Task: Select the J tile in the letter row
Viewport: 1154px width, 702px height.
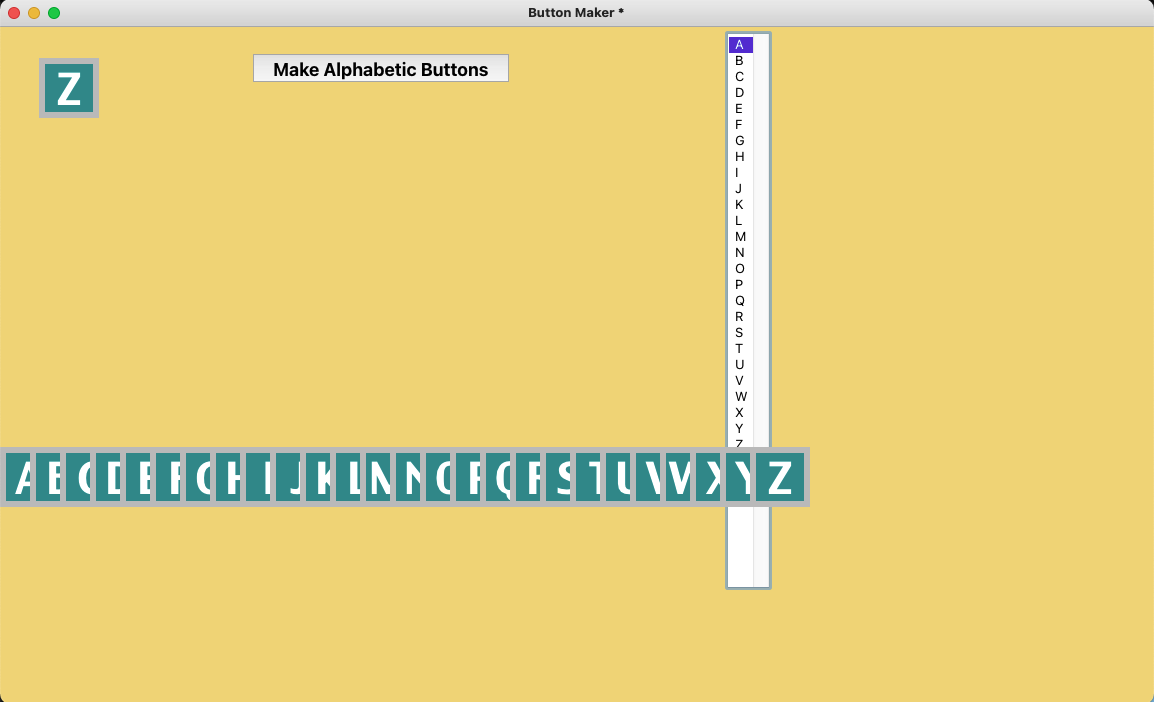Action: 288,477
